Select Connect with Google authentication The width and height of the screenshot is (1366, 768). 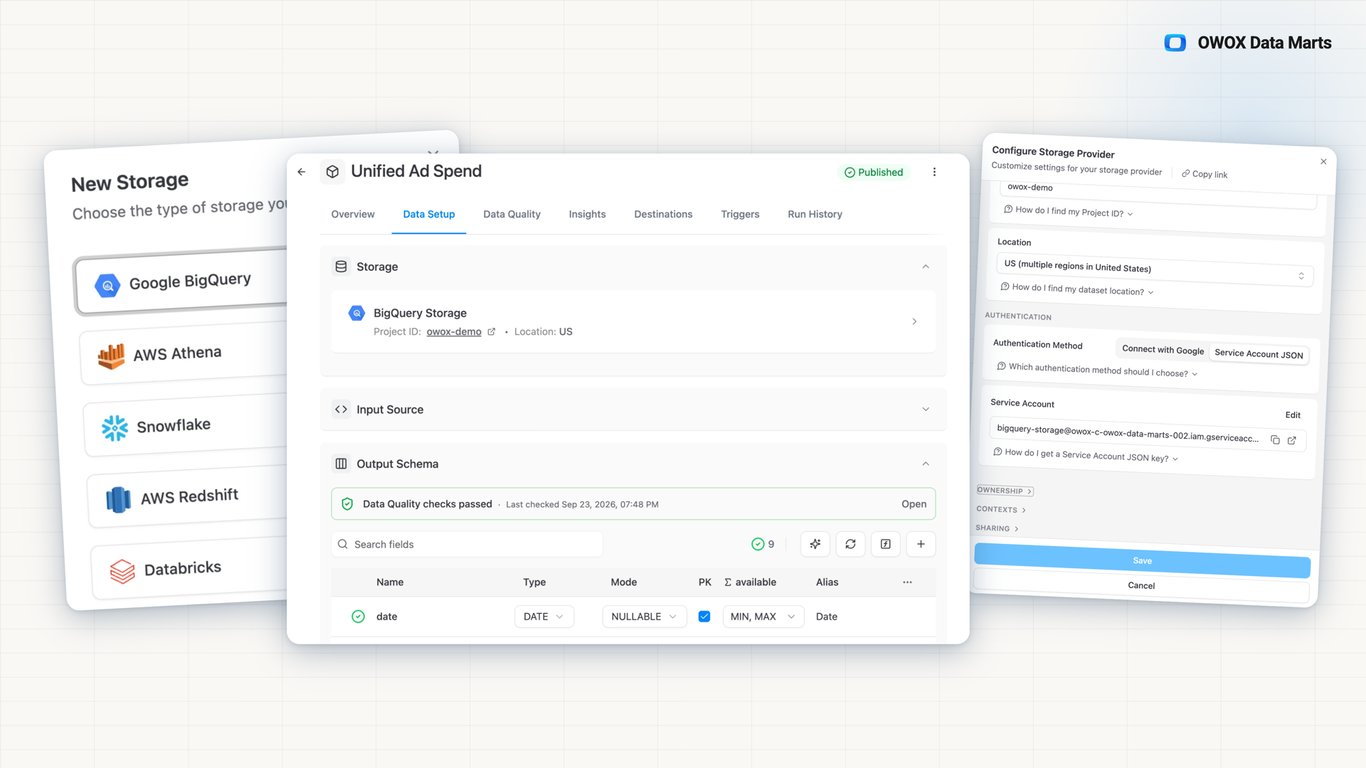(x=1162, y=350)
